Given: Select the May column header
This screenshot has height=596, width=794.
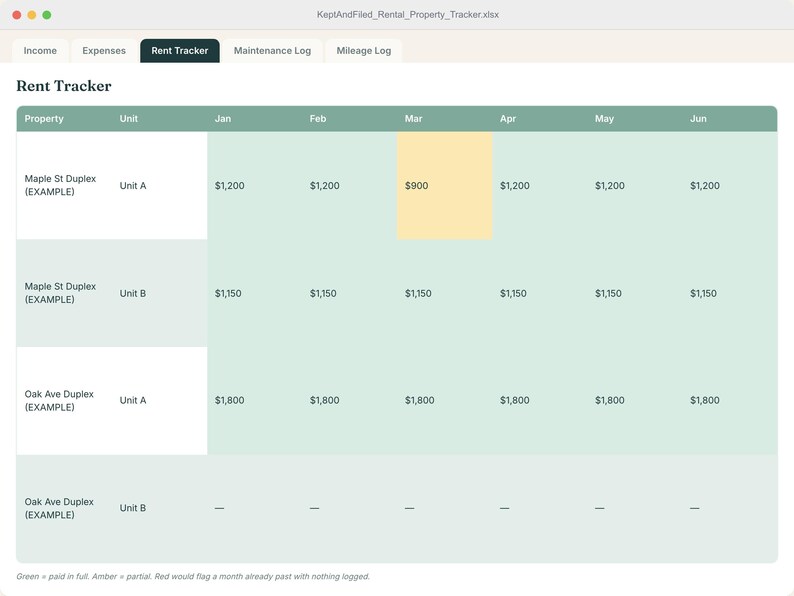Looking at the screenshot, I should pos(635,118).
